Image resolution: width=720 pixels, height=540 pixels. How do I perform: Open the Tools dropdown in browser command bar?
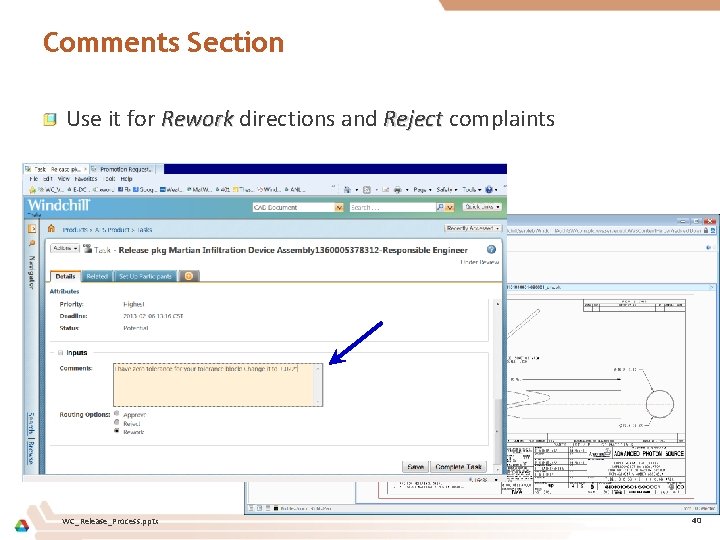pos(472,189)
